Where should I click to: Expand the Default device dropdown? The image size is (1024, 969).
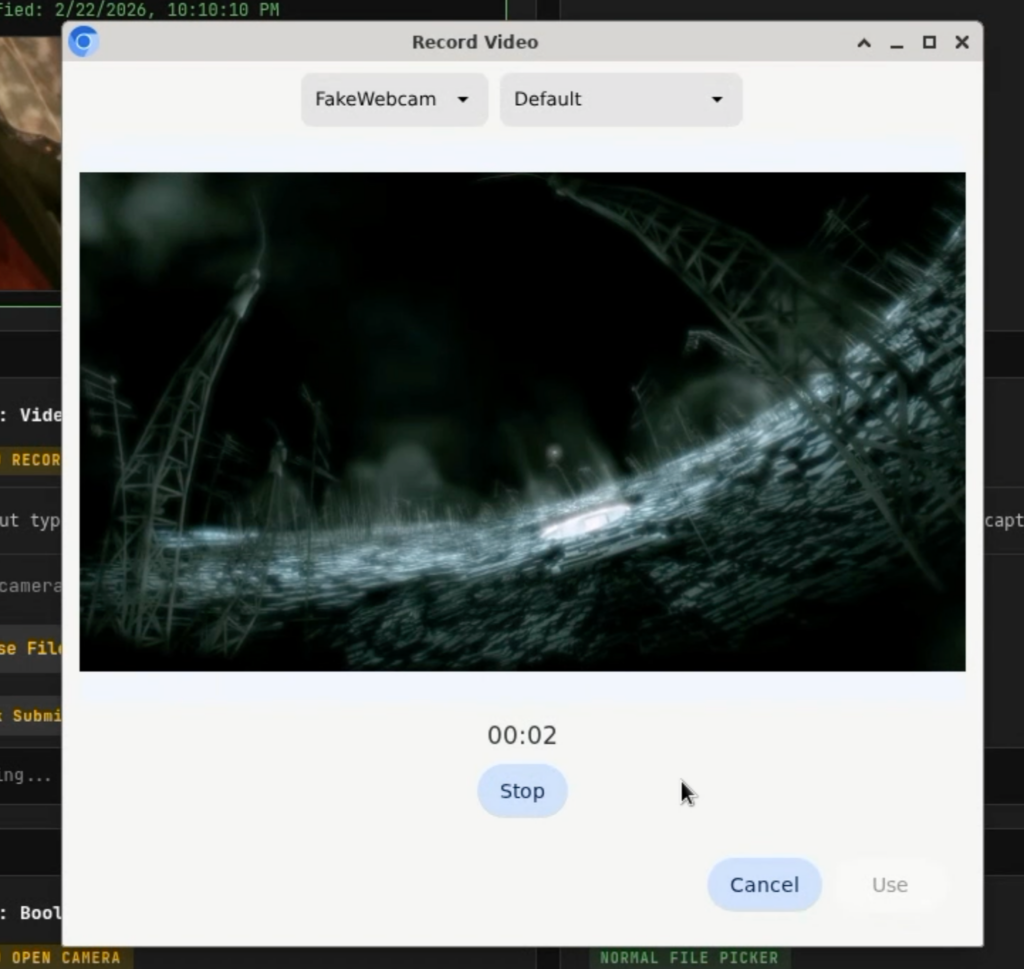click(619, 99)
